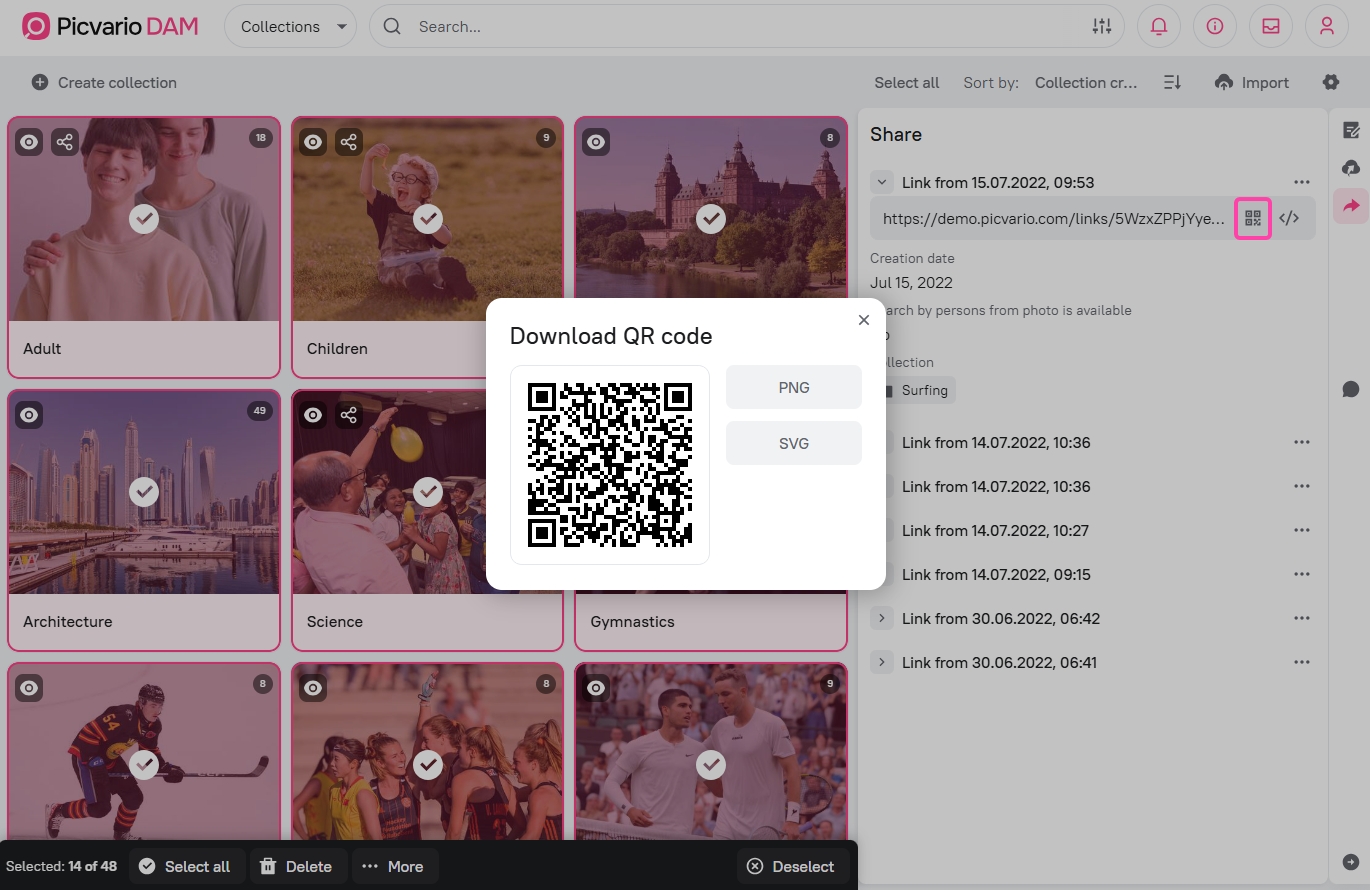Image resolution: width=1370 pixels, height=890 pixels.
Task: Click the share link URL field
Action: [1053, 218]
